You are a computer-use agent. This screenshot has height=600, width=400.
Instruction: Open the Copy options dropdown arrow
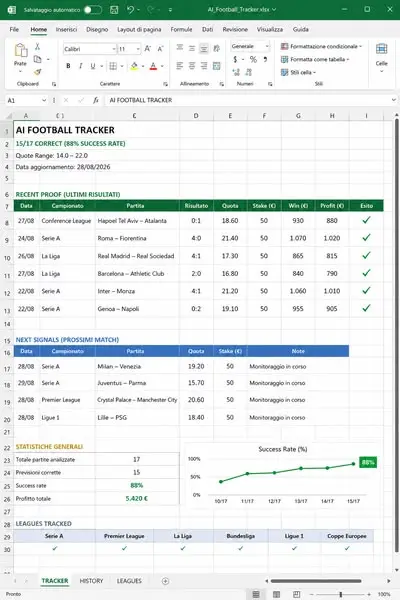click(x=48, y=59)
